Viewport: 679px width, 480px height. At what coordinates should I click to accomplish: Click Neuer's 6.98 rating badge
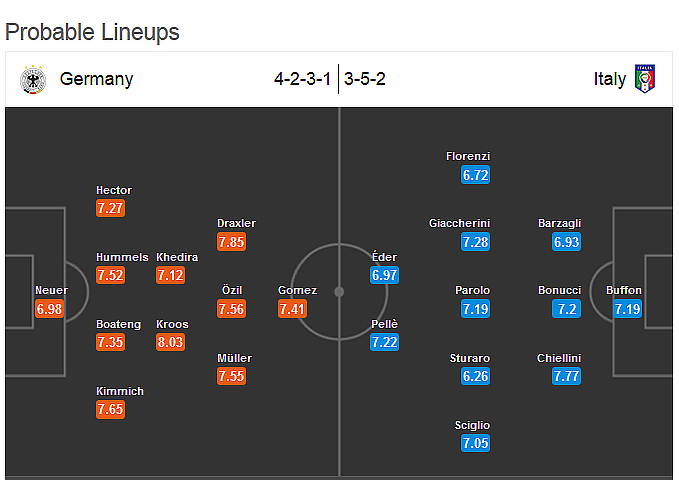[50, 309]
